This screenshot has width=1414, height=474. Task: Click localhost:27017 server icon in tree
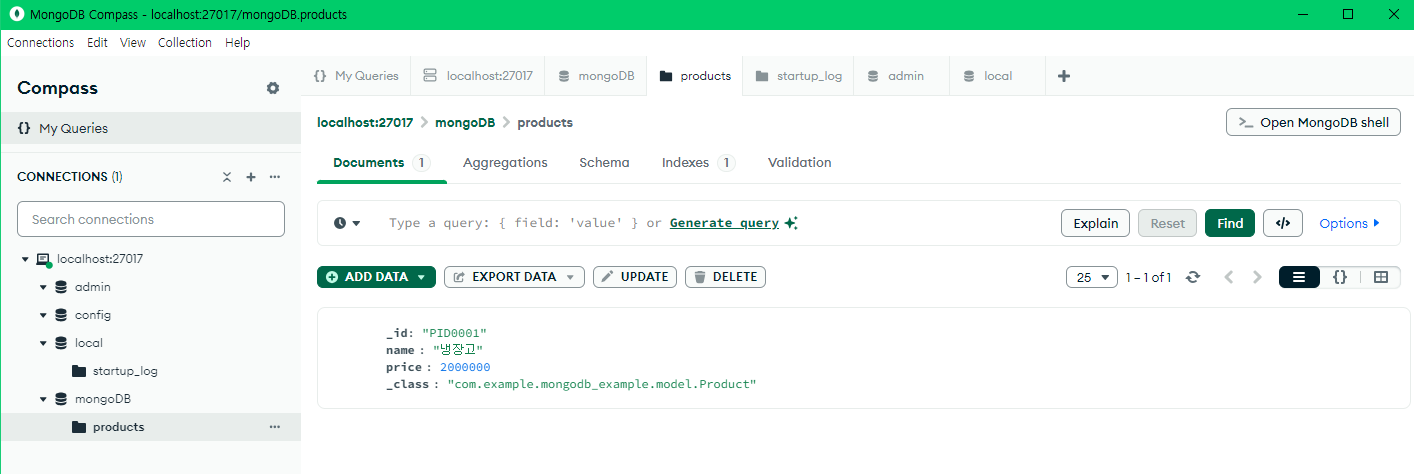point(44,259)
